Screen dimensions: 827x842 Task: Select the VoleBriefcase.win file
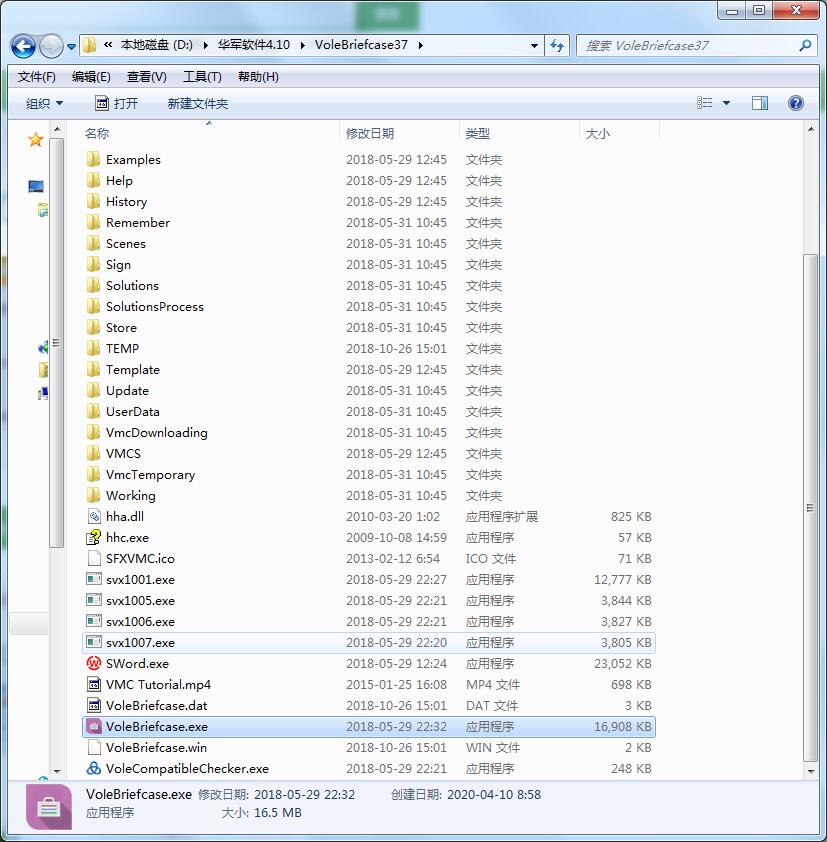(156, 747)
